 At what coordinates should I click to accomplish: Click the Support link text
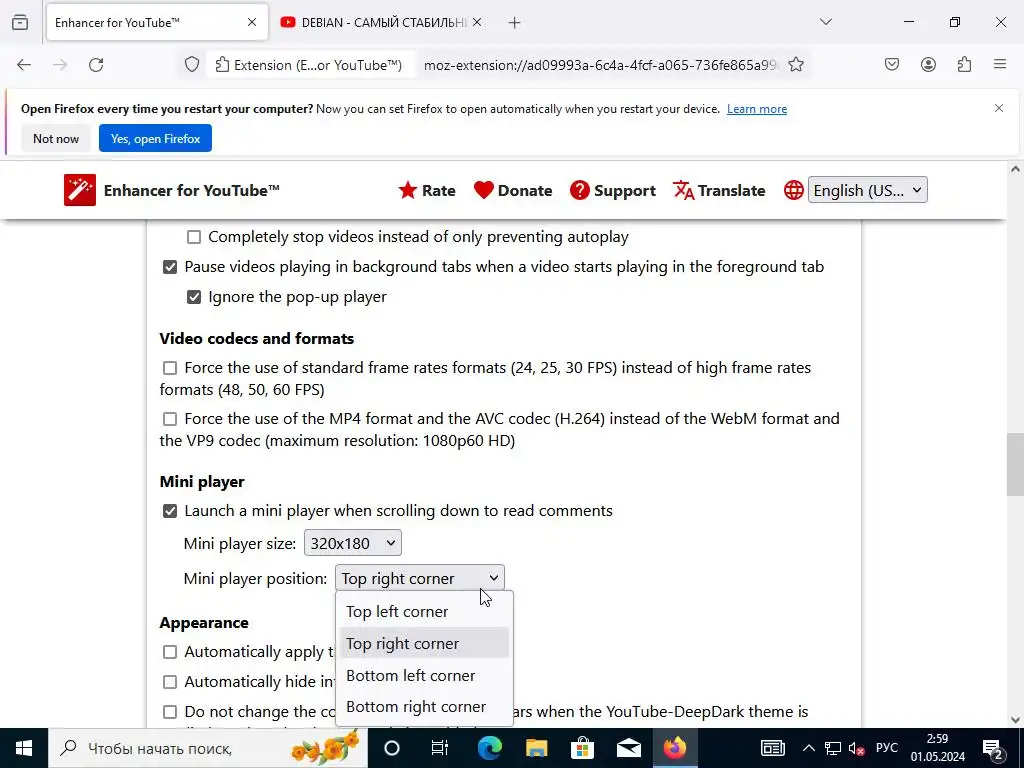pyautogui.click(x=625, y=191)
